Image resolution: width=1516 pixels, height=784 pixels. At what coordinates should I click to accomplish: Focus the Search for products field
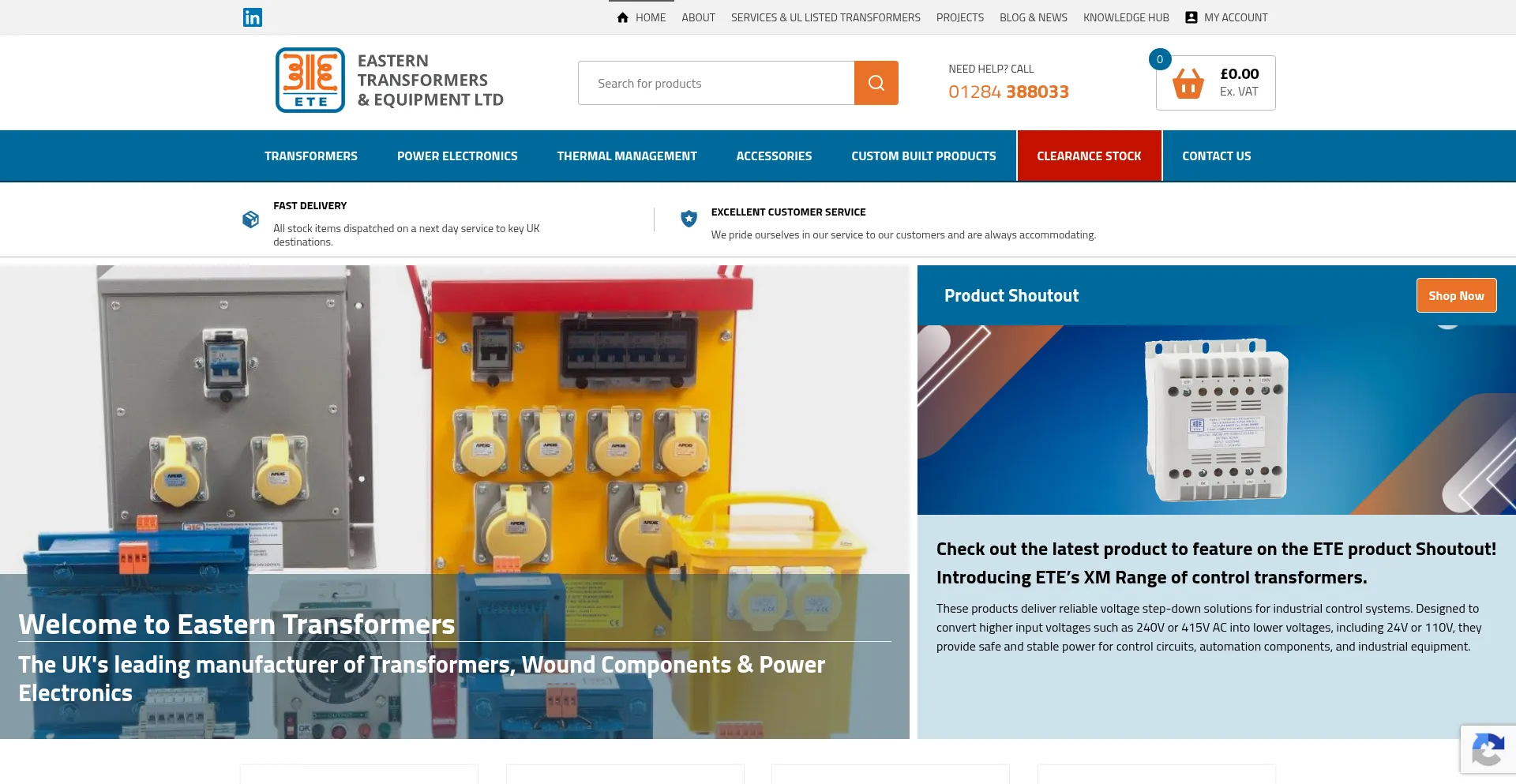(716, 83)
